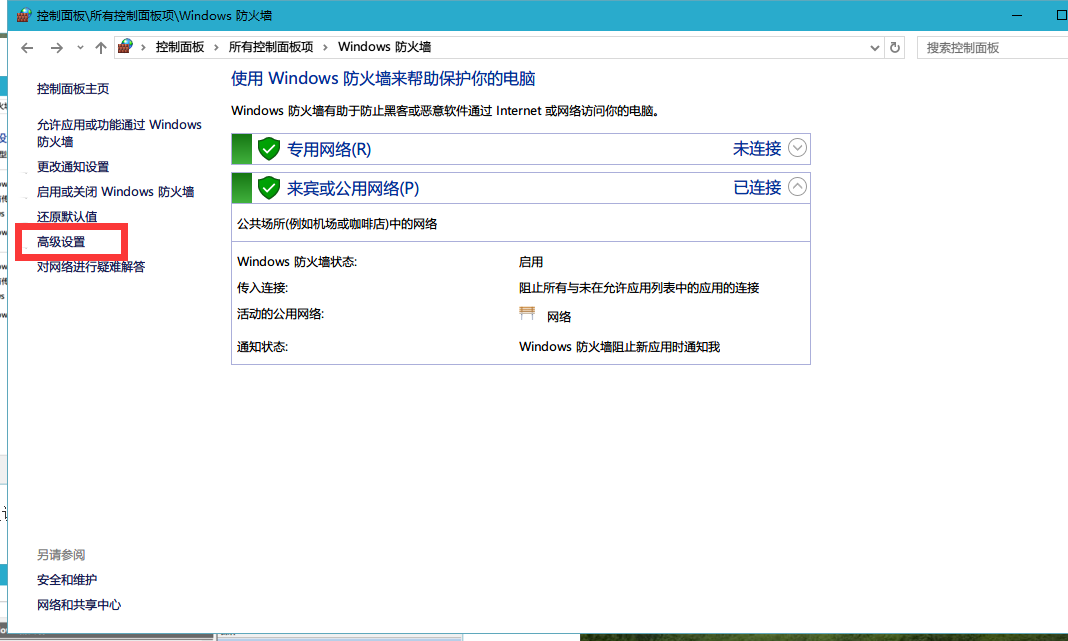The height and width of the screenshot is (641, 1068).
Task: Open 安全和维护 link
Action: 67,580
